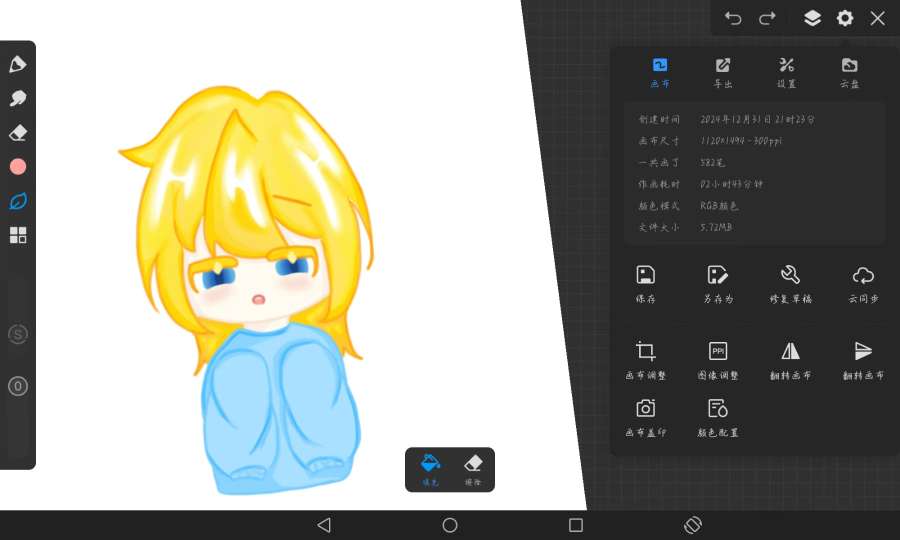The width and height of the screenshot is (900, 540).
Task: Click the 582笔 stroke count value
Action: (x=712, y=162)
